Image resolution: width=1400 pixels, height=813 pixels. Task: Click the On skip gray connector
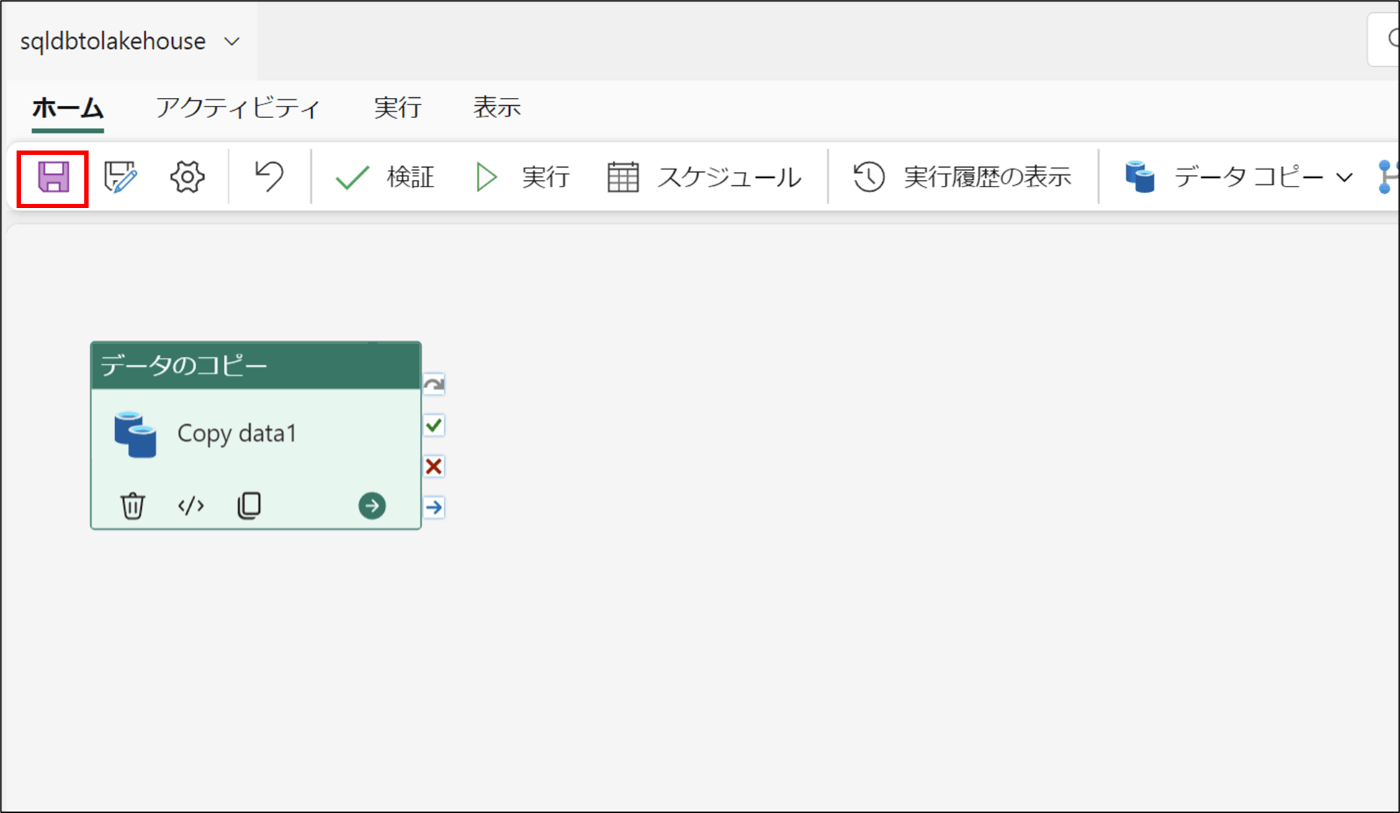coord(434,385)
